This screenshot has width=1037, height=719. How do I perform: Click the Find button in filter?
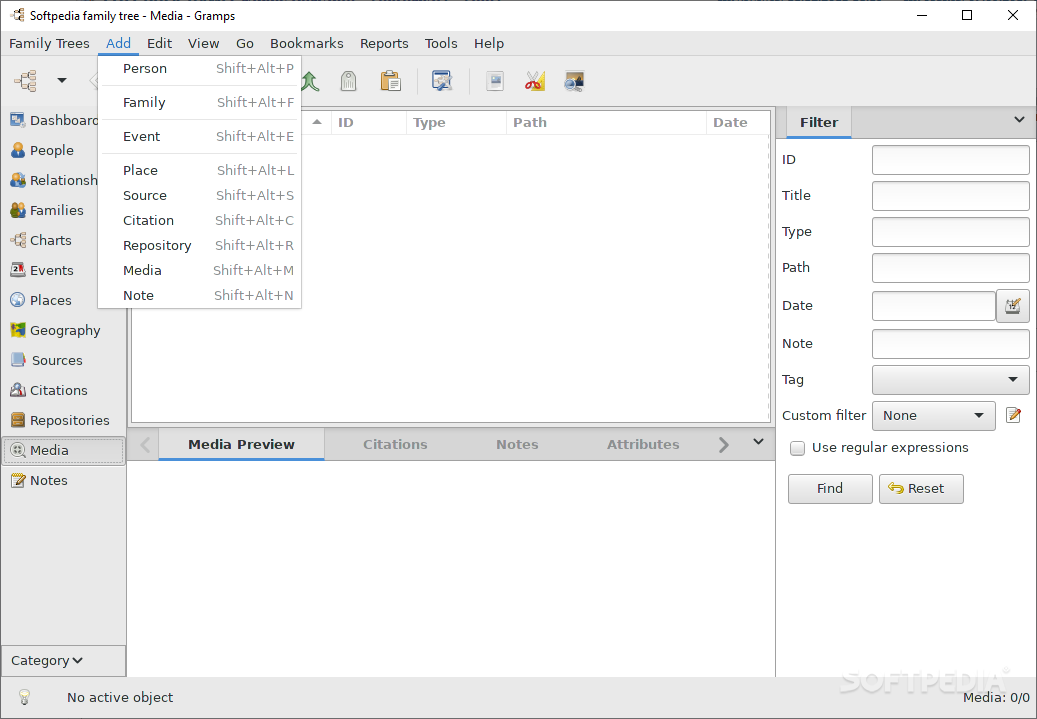point(830,489)
